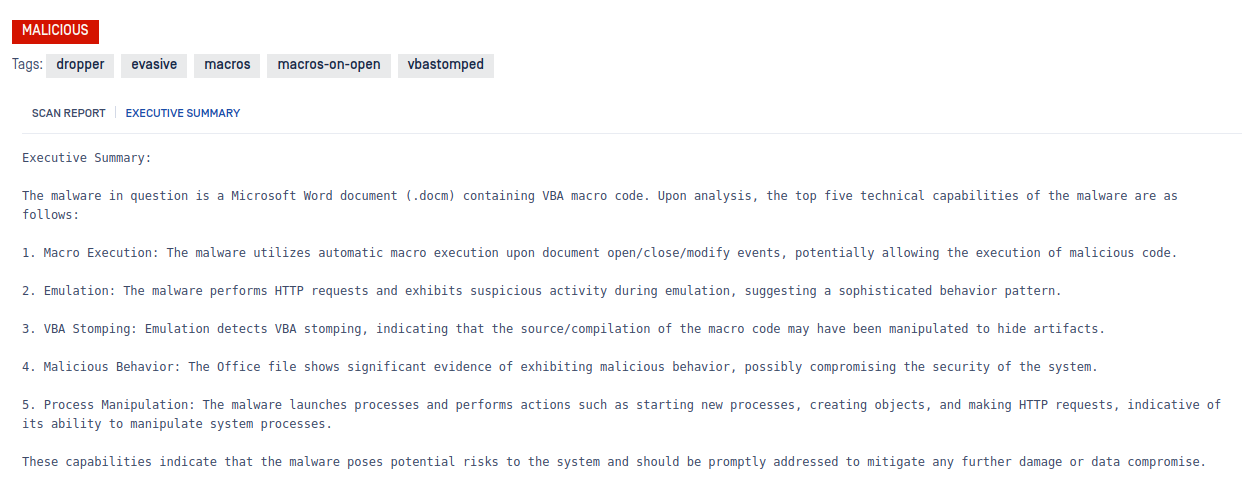The width and height of the screenshot is (1245, 479).
Task: Click the Malicious Behavior list item
Action: click(559, 367)
